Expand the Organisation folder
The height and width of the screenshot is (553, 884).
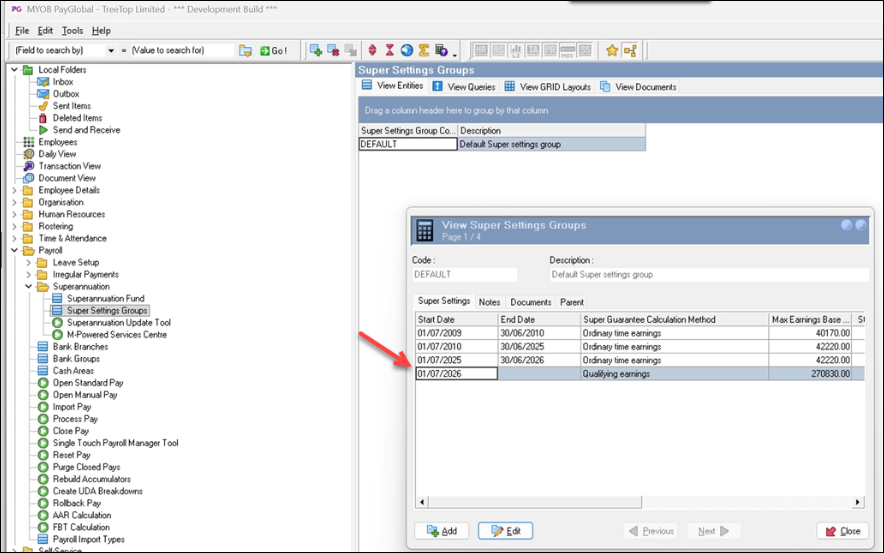click(x=15, y=202)
